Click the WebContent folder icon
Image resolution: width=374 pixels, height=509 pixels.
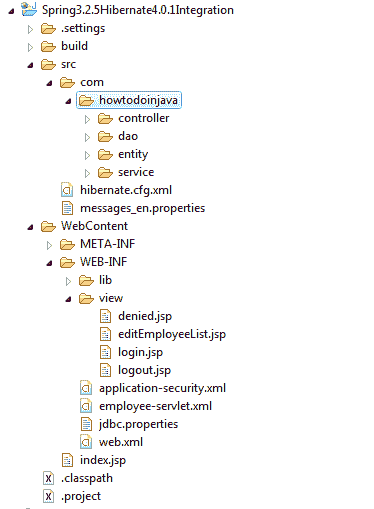click(x=48, y=227)
